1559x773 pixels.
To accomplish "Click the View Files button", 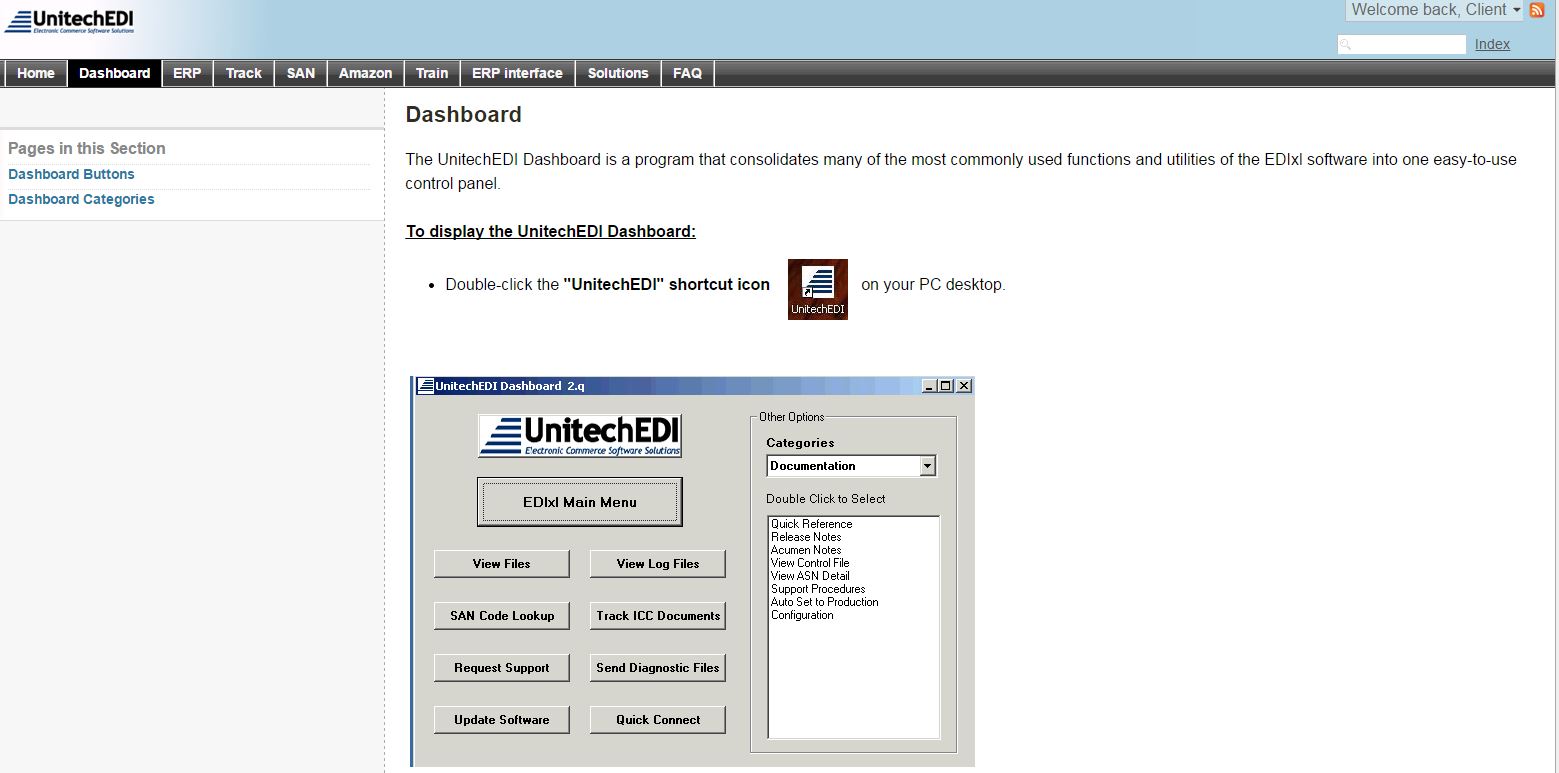I will click(502, 564).
